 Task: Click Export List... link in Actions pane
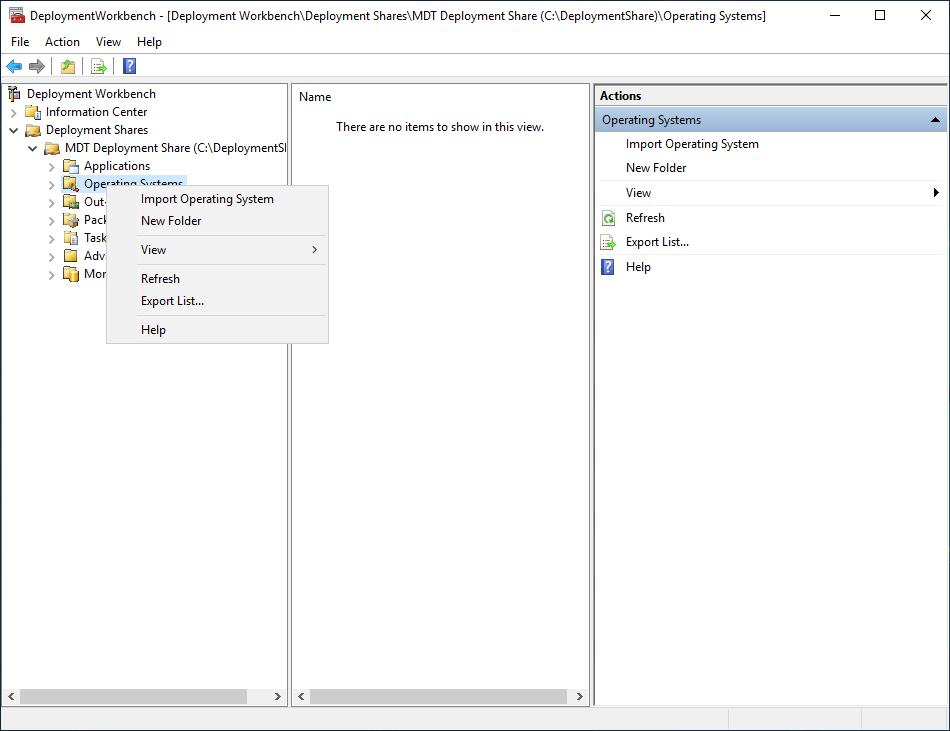[657, 242]
